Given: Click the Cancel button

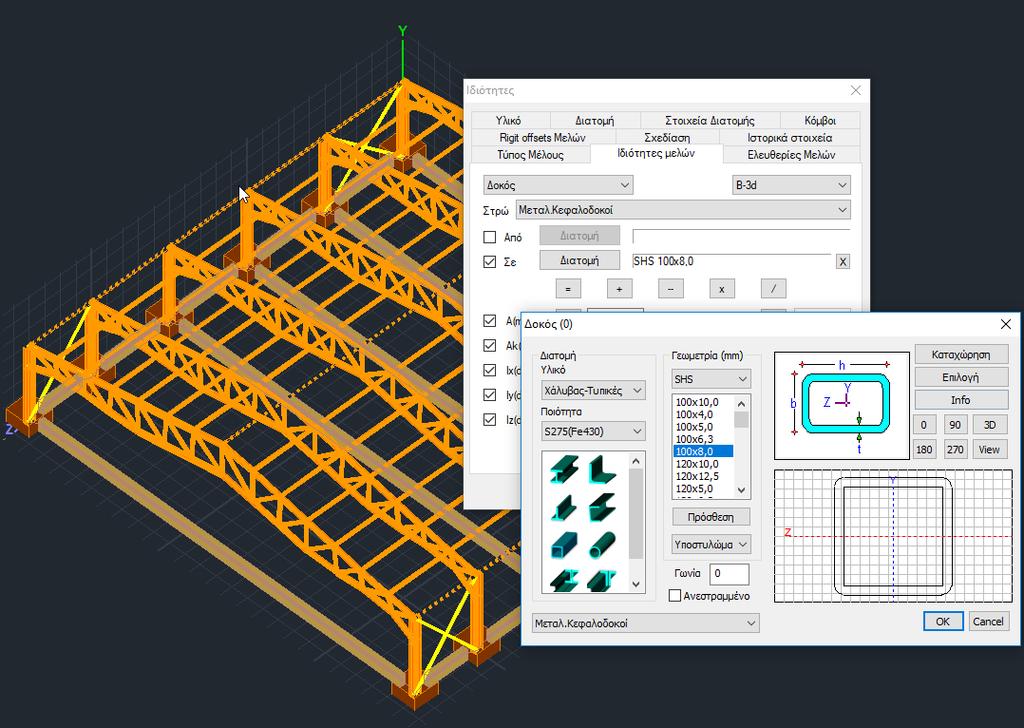Looking at the screenshot, I should (988, 622).
